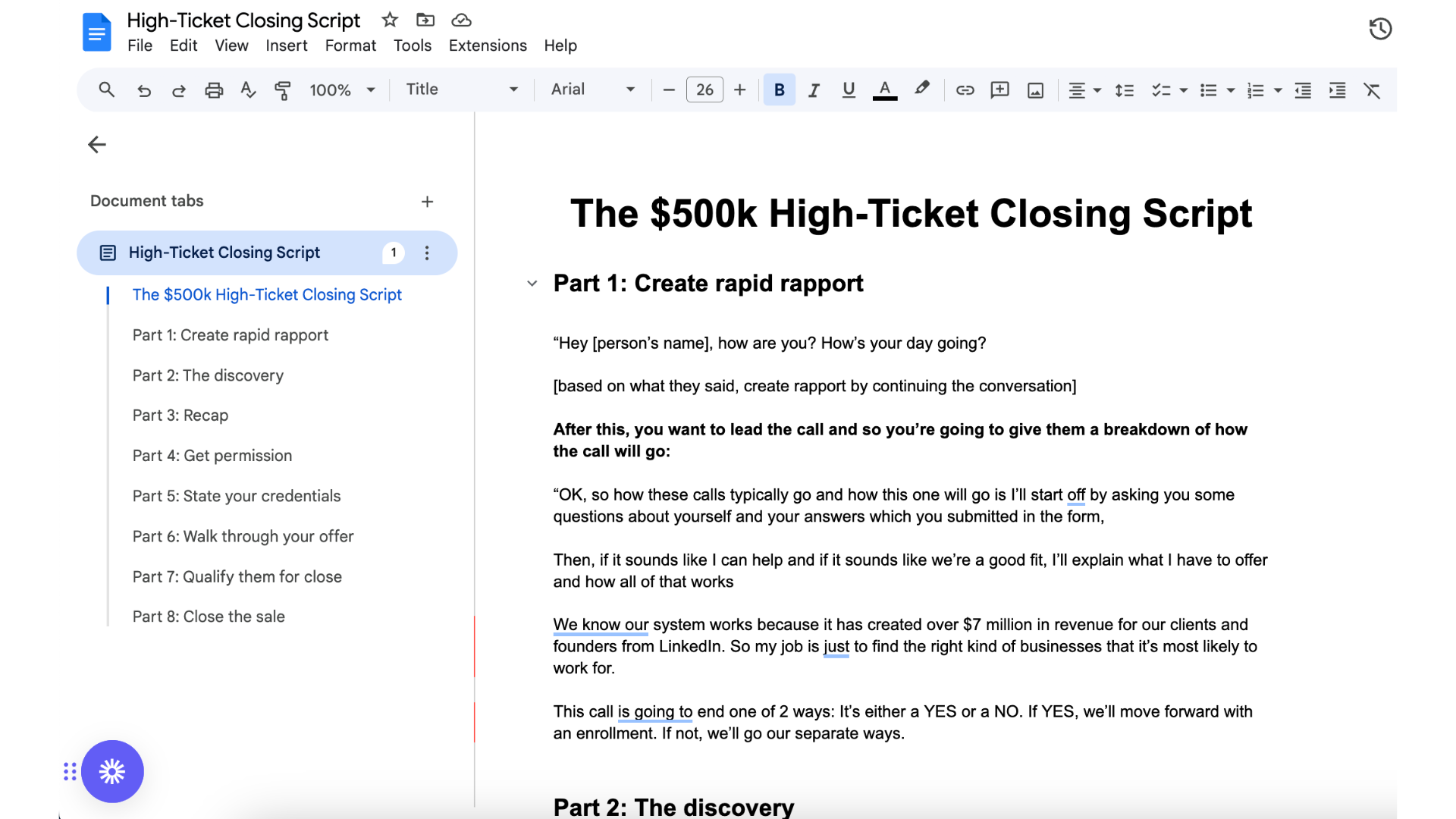Click the font size input field
The height and width of the screenshot is (819, 1456).
pyautogui.click(x=704, y=89)
